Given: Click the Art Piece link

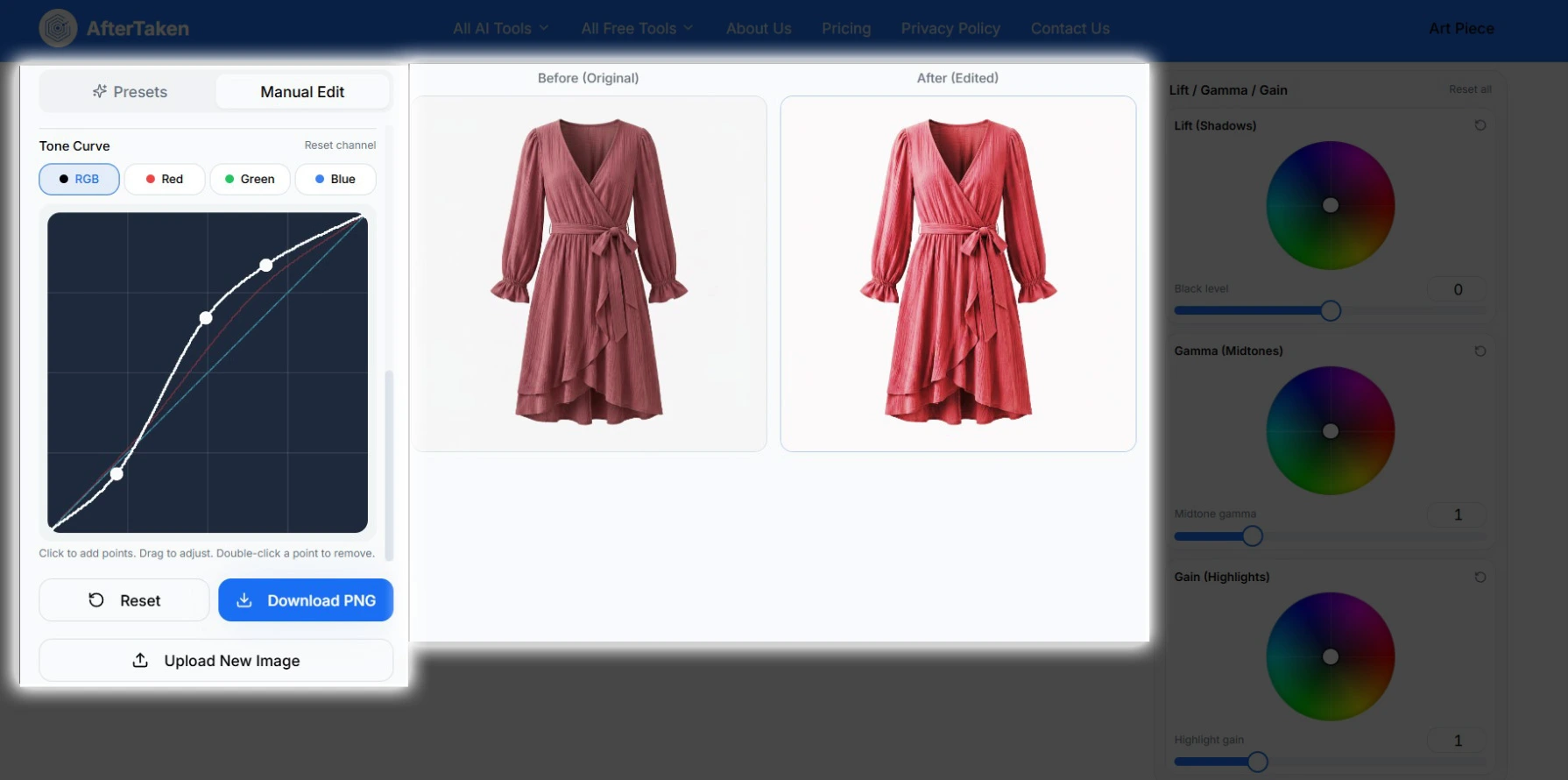Looking at the screenshot, I should (1461, 28).
